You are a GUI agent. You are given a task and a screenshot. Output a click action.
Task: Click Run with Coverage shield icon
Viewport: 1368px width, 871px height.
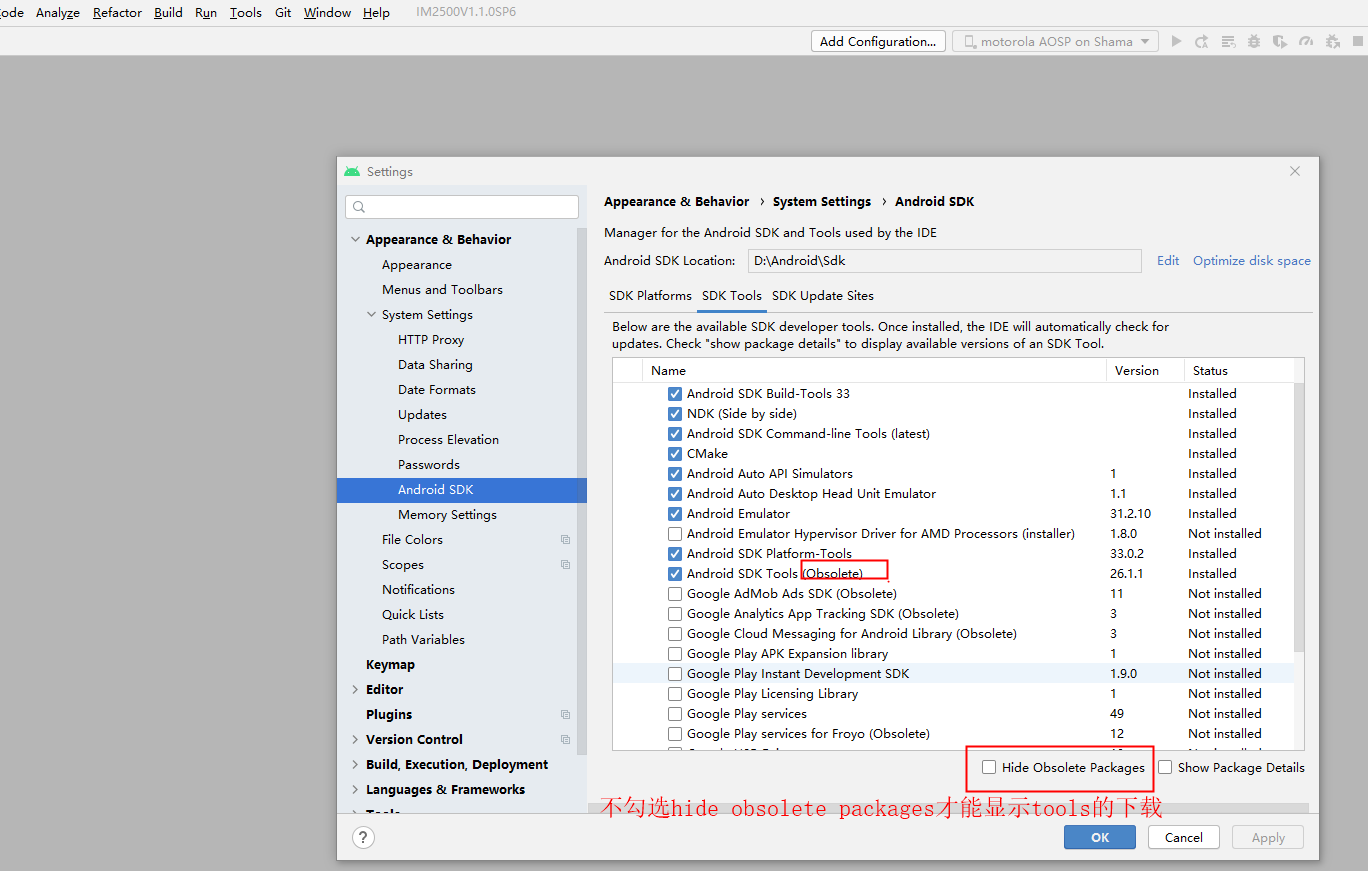(x=1280, y=41)
